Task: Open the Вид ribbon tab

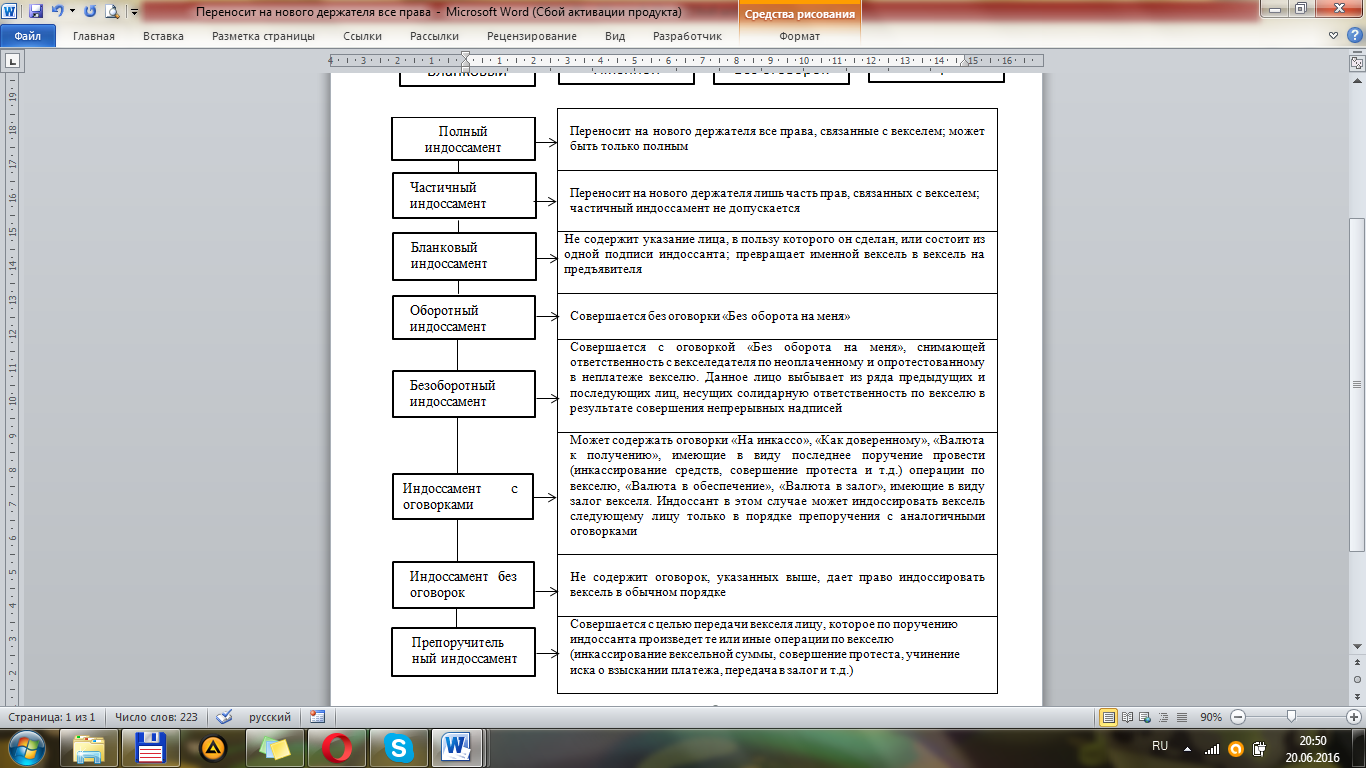Action: tap(615, 36)
